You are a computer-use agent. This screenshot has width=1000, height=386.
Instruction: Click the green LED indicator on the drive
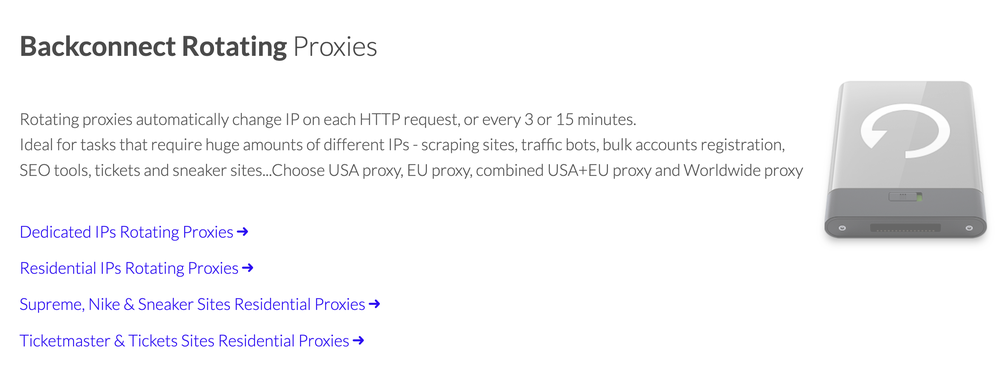(x=919, y=197)
